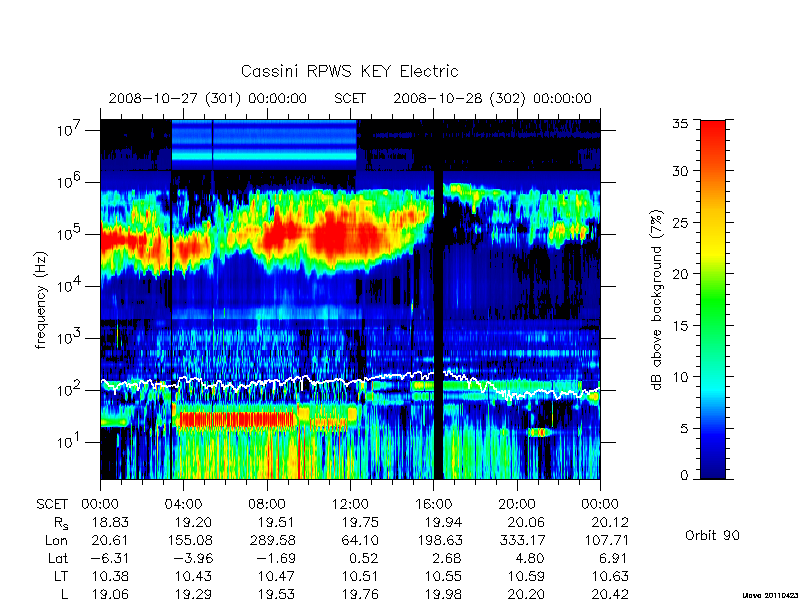Screen dimensions: 800x600
Task: Click the "Orbit 90" label
Action: [x=712, y=536]
